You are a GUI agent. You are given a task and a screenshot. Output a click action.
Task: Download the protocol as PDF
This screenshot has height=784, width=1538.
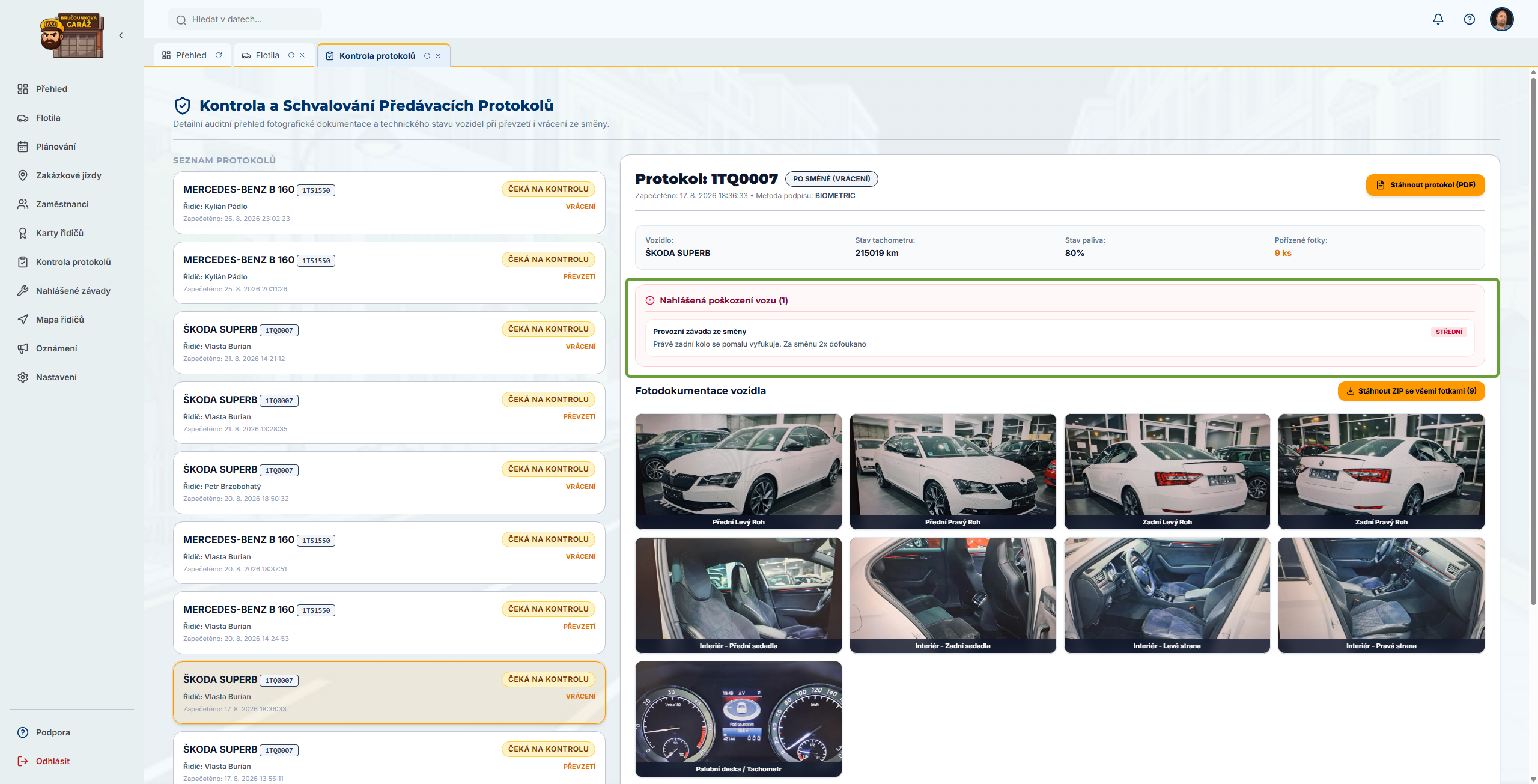click(x=1425, y=185)
